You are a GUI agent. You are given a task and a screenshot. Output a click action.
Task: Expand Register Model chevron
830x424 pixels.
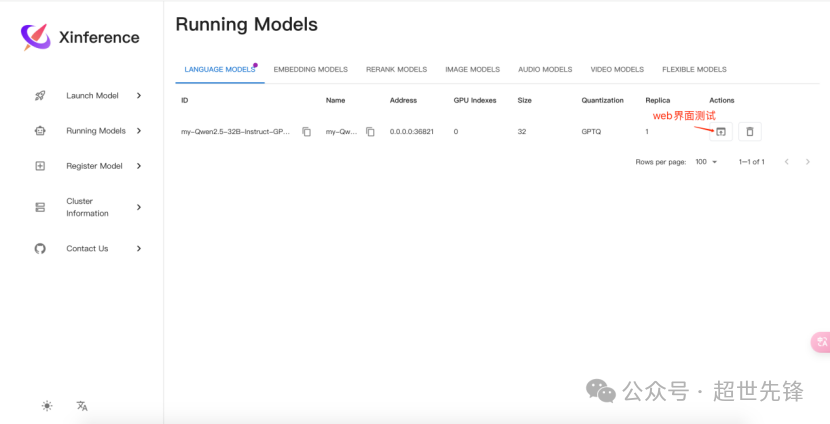coord(139,166)
